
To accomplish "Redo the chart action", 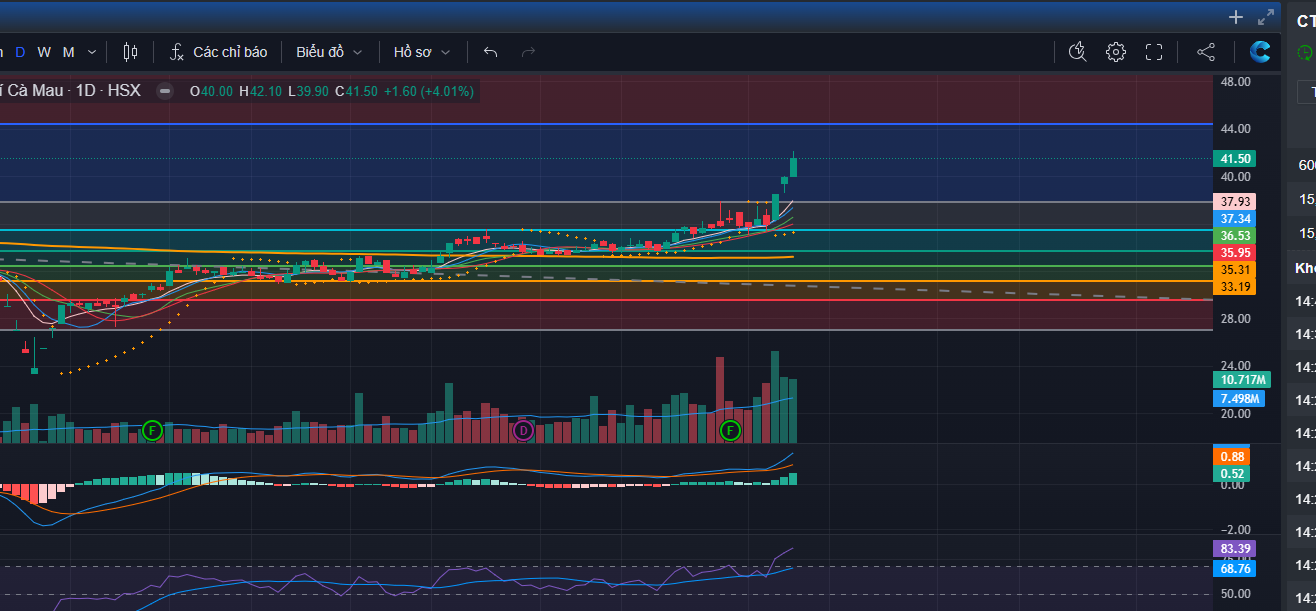I will point(529,52).
